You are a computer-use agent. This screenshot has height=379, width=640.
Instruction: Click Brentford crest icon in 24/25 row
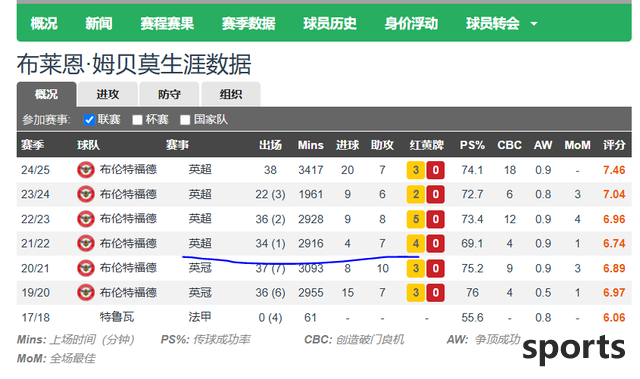pos(86,170)
